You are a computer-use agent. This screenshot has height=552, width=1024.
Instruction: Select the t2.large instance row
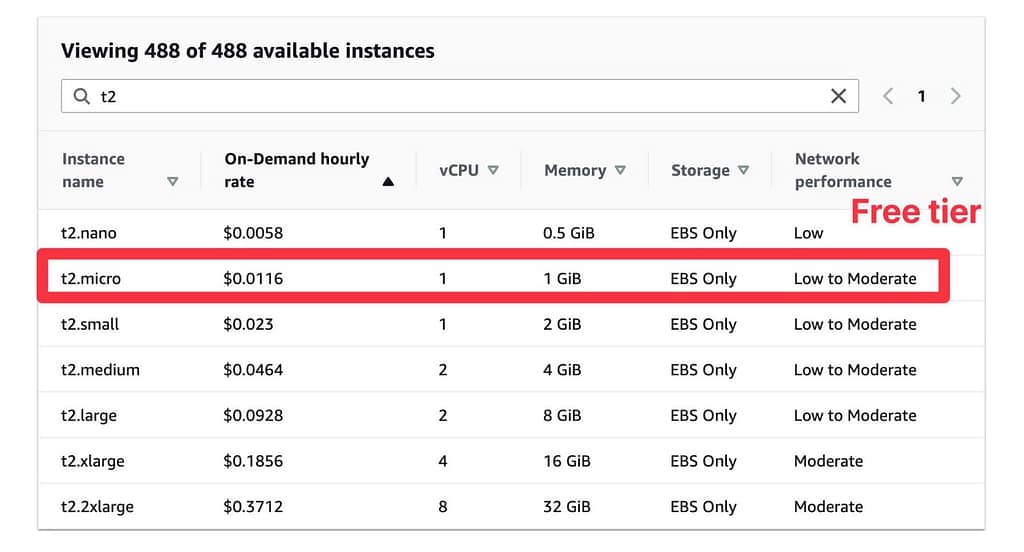pyautogui.click(x=511, y=415)
